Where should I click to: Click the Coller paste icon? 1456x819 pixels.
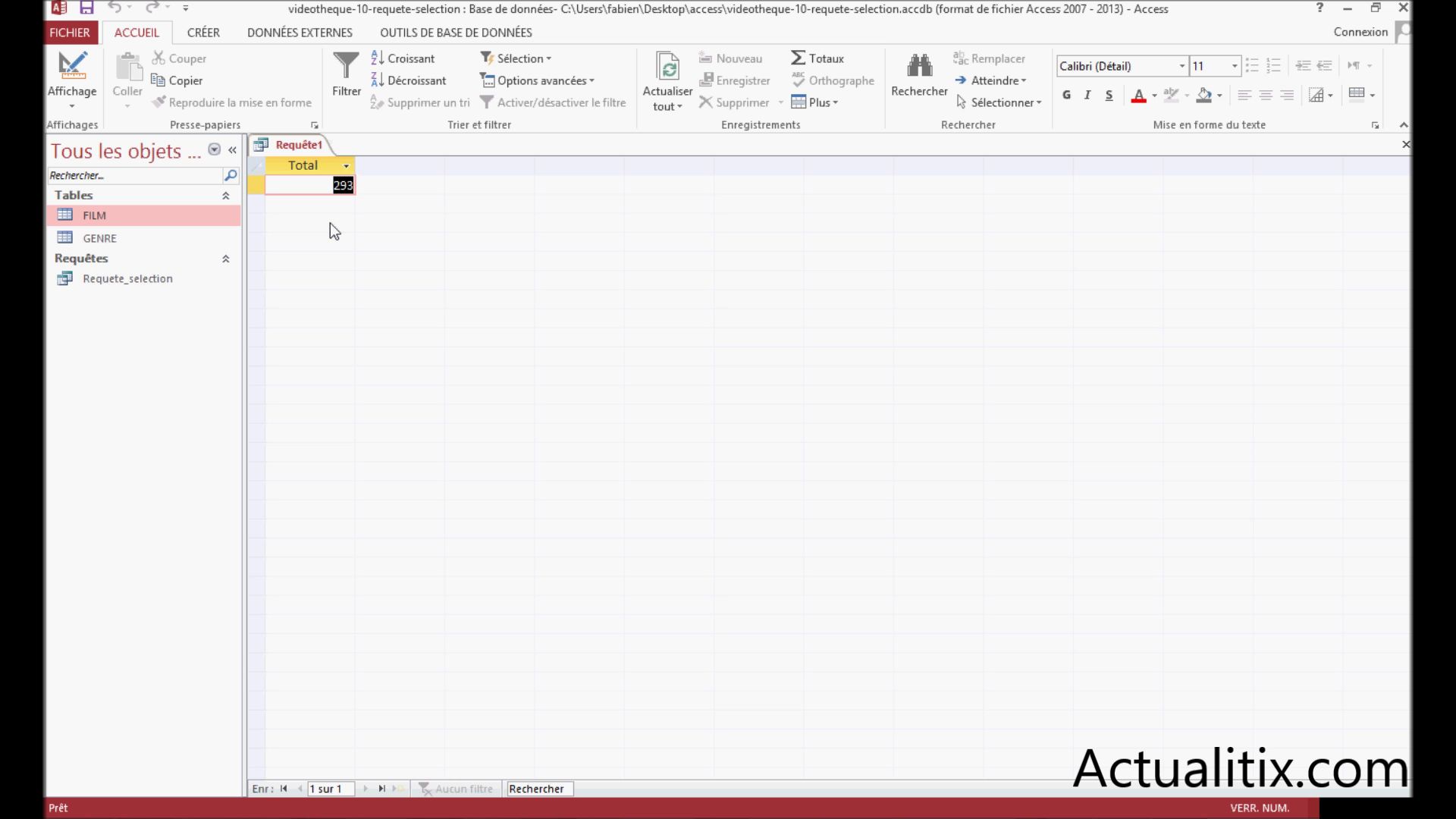pos(127,67)
